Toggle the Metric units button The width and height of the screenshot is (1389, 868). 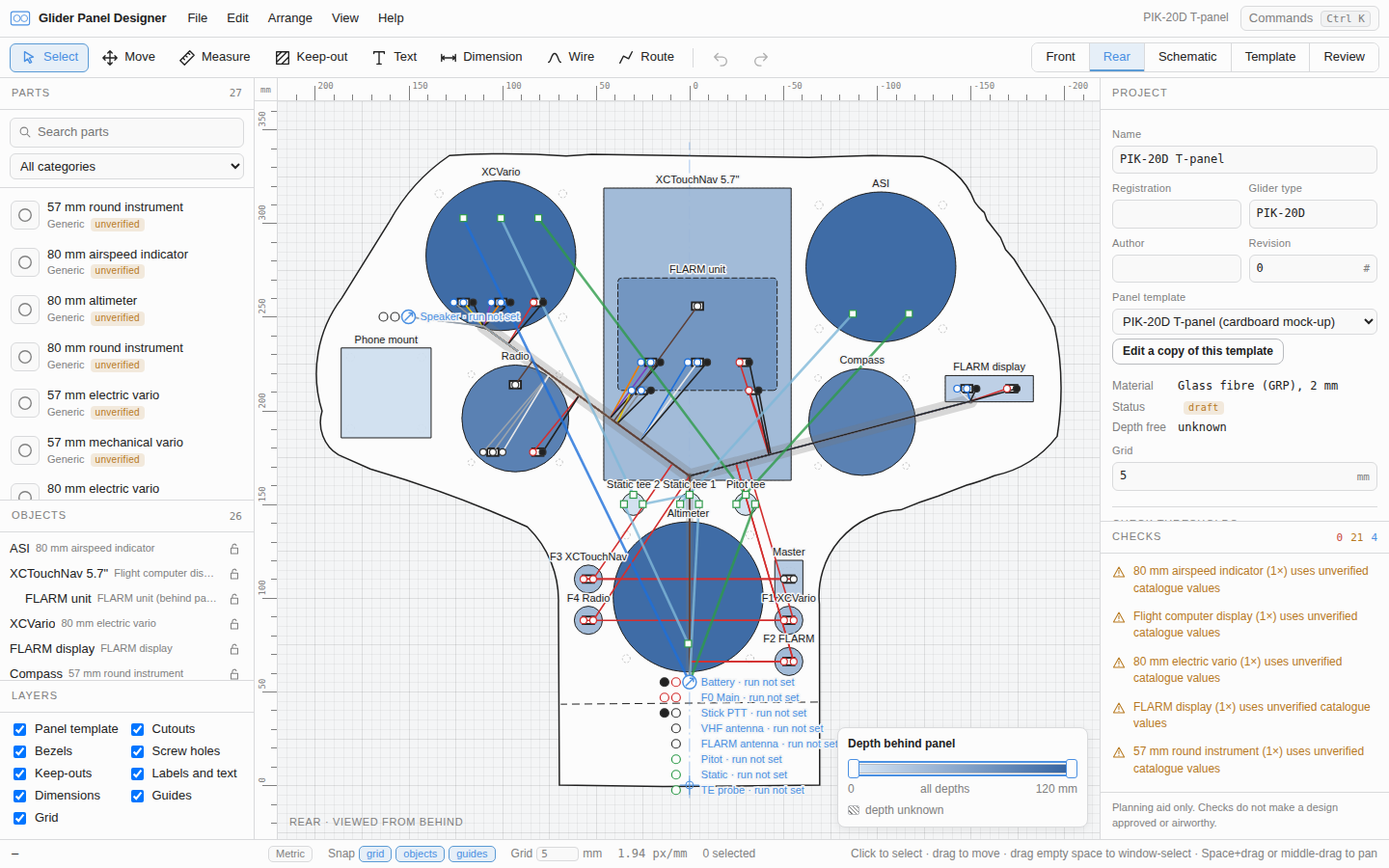[290, 854]
